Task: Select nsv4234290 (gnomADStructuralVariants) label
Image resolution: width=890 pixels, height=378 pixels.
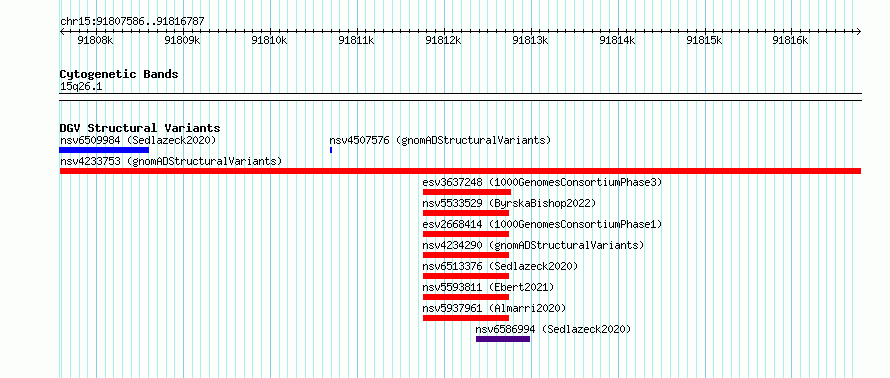Action: 534,245
